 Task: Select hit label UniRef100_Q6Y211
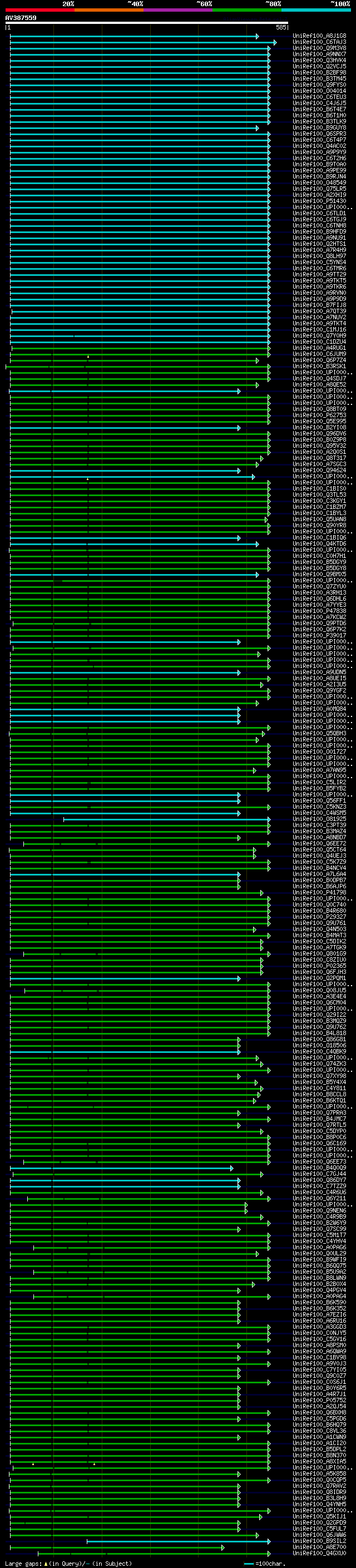[x=319, y=1199]
